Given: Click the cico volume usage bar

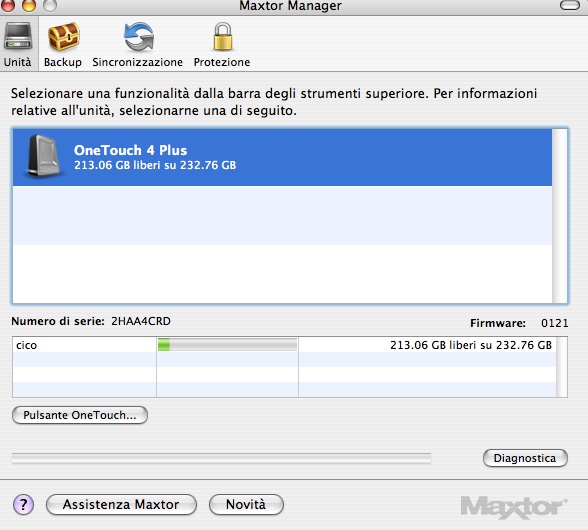Looking at the screenshot, I should [x=227, y=345].
